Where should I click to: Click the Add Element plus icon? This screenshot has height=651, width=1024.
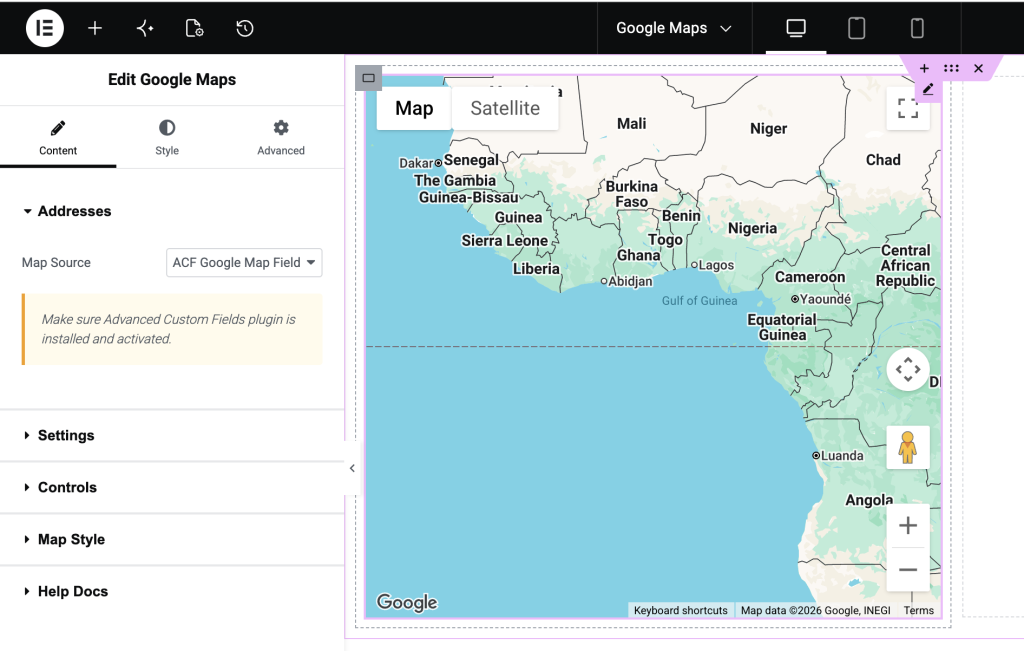coord(95,28)
